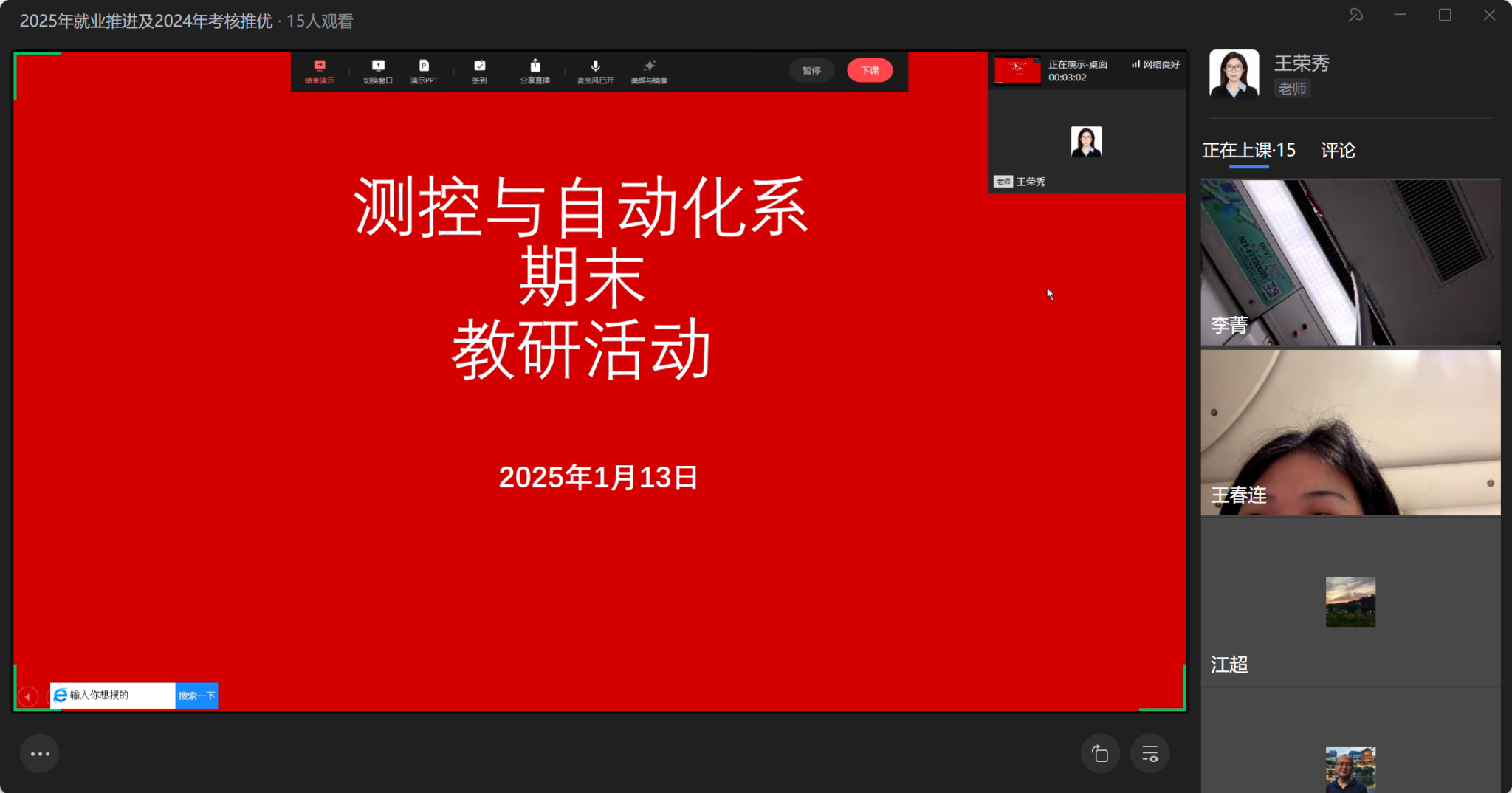Viewport: 1512px width, 793px height.
Task: Expand the presenting screen thumbnail panel
Action: pos(1017,70)
